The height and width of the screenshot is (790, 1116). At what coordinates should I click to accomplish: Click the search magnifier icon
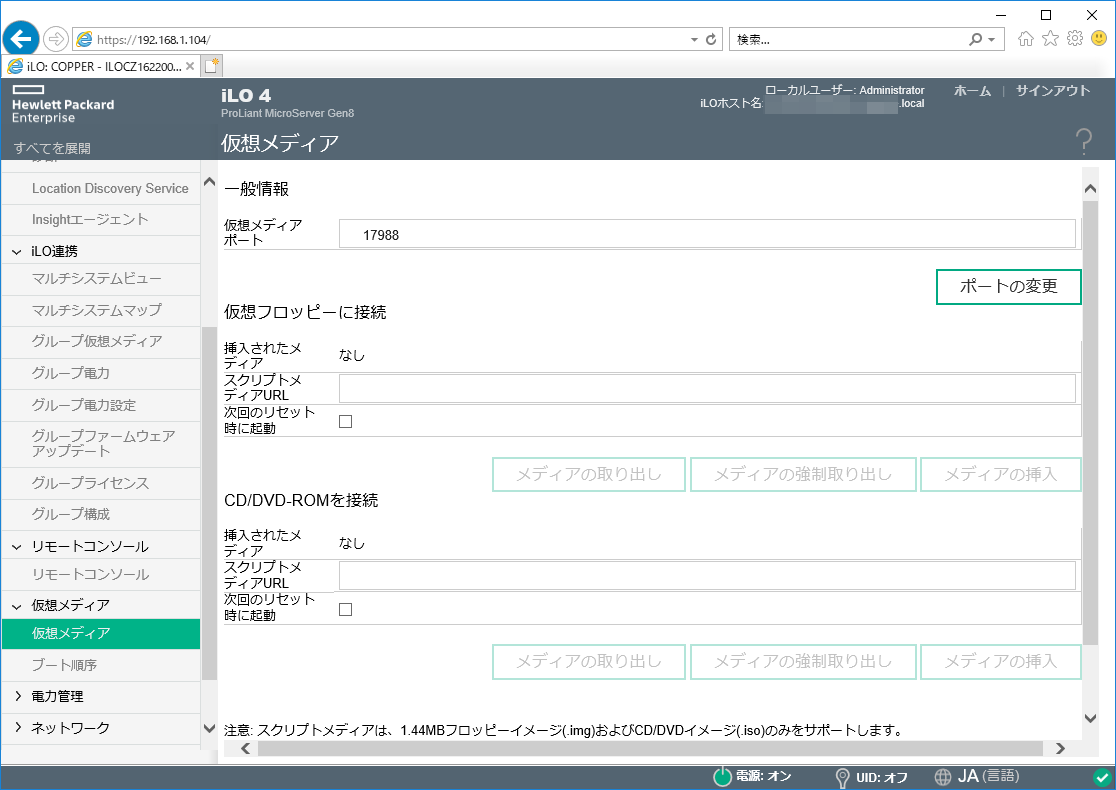pos(975,39)
